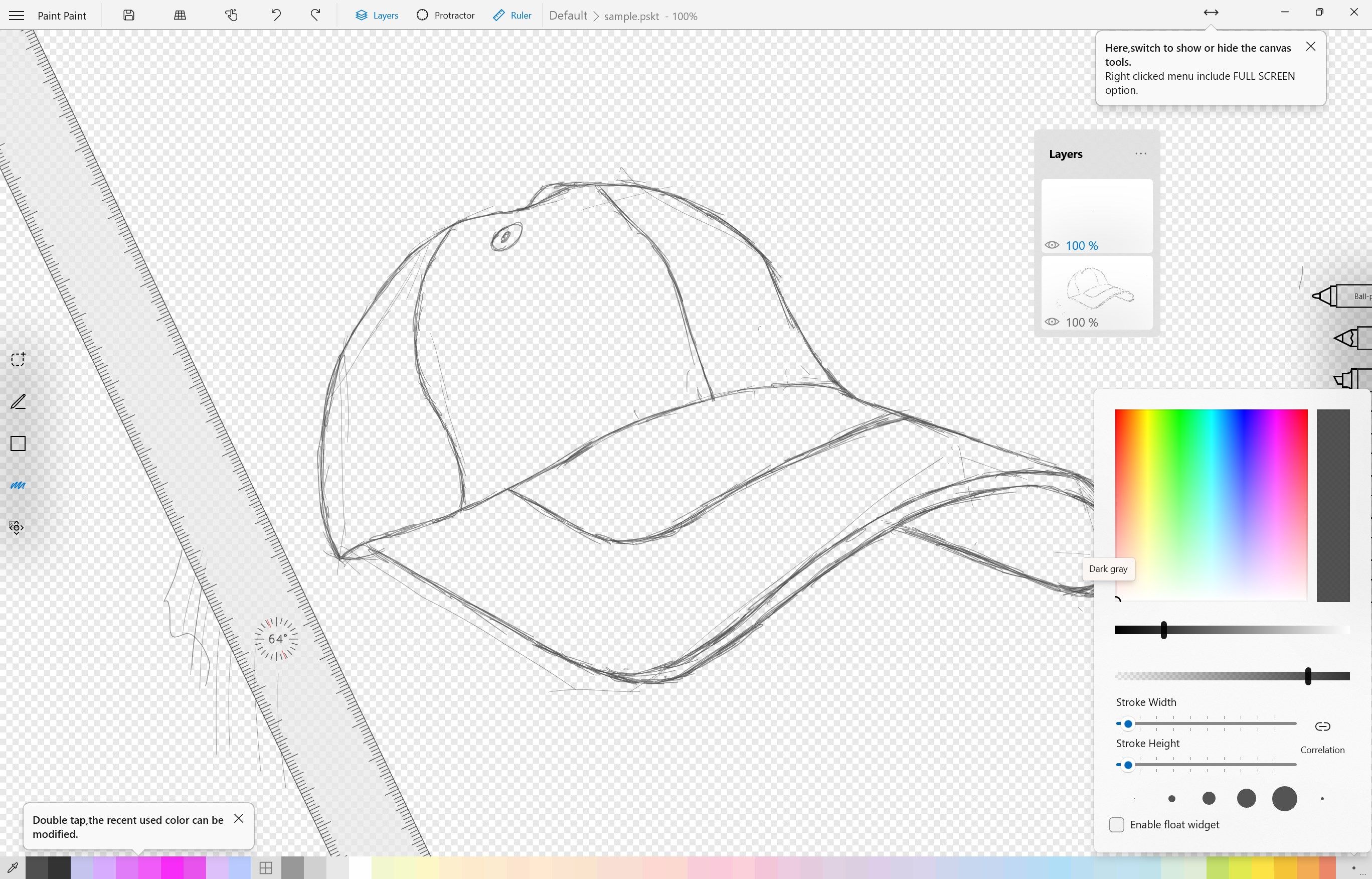Click the grid/perspective icon in top toolbar
The image size is (1372, 879).
(x=180, y=16)
